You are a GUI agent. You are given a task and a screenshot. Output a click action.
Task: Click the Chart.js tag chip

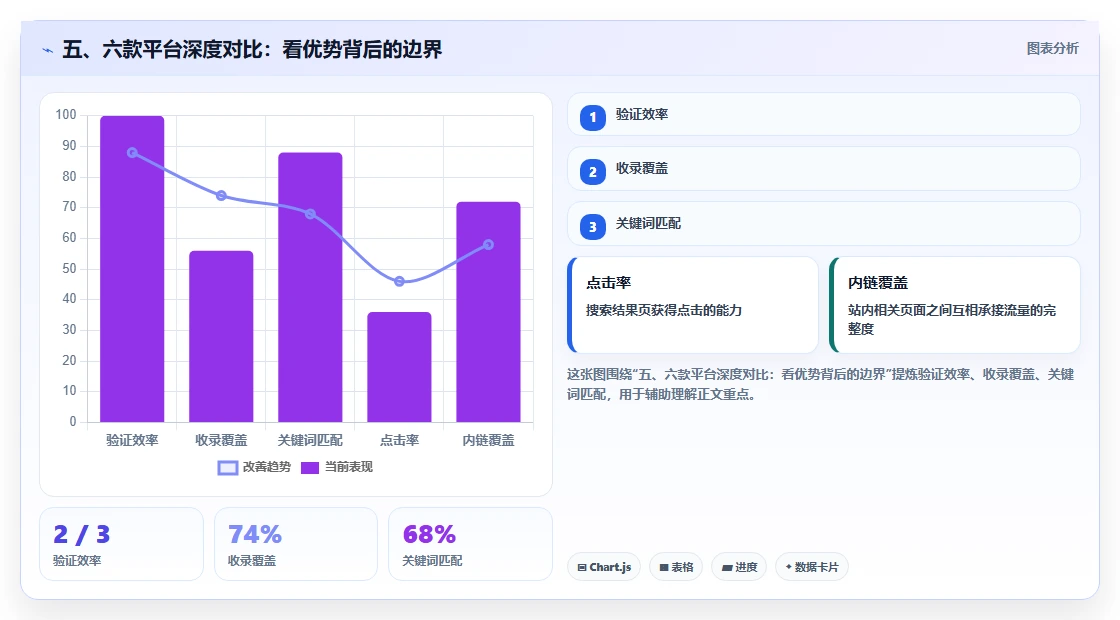click(x=604, y=567)
